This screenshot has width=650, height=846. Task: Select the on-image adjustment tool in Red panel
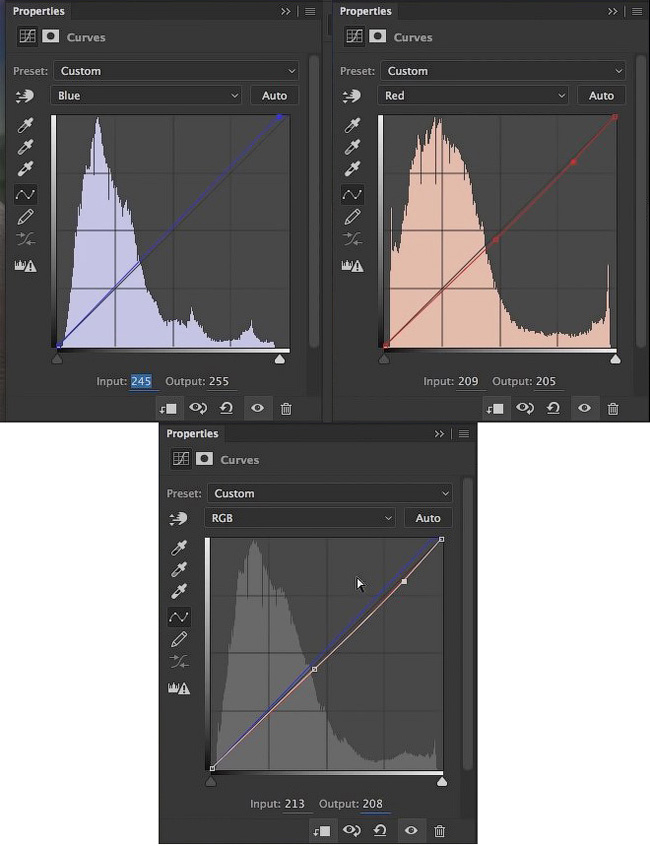[x=352, y=96]
